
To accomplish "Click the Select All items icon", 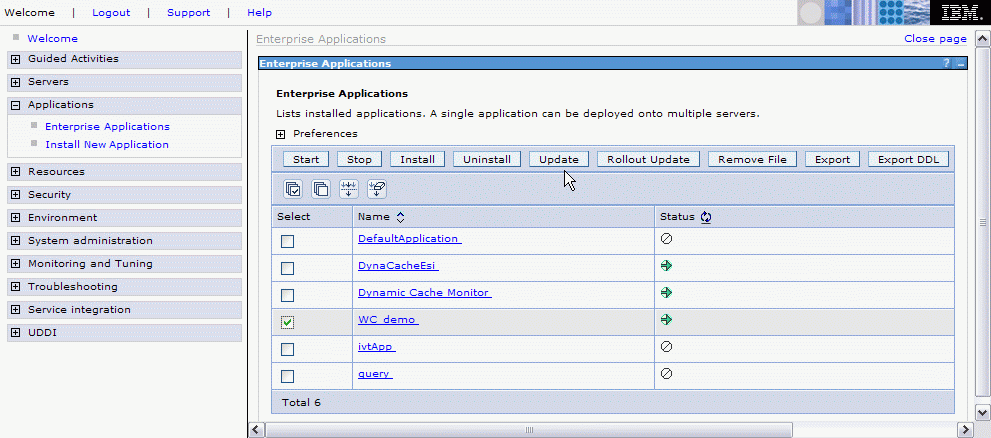I will 293,188.
